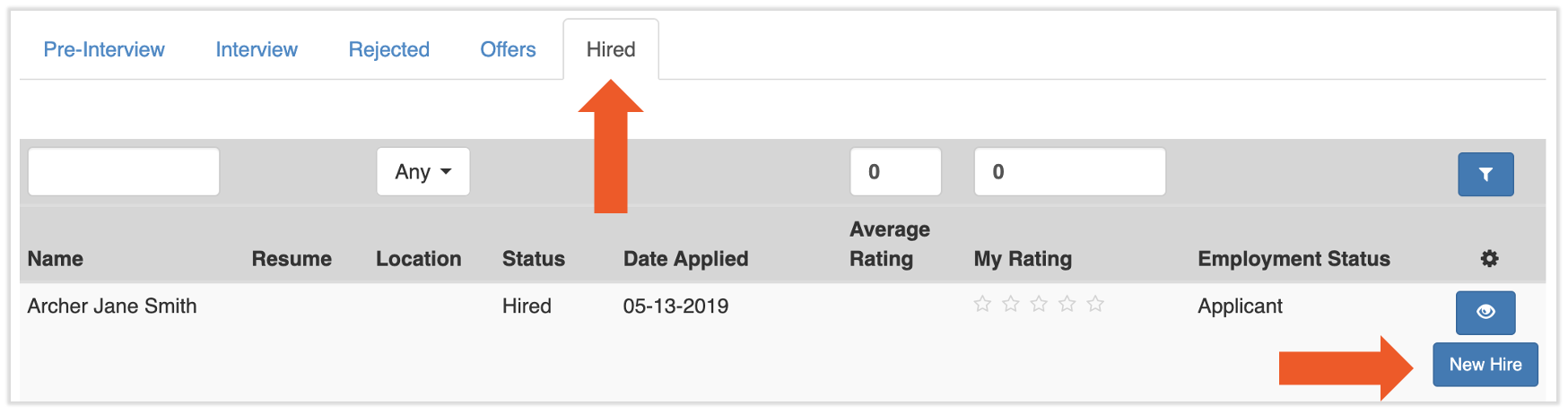
Task: View Archer Jane Smith with eye button
Action: 1485,312
